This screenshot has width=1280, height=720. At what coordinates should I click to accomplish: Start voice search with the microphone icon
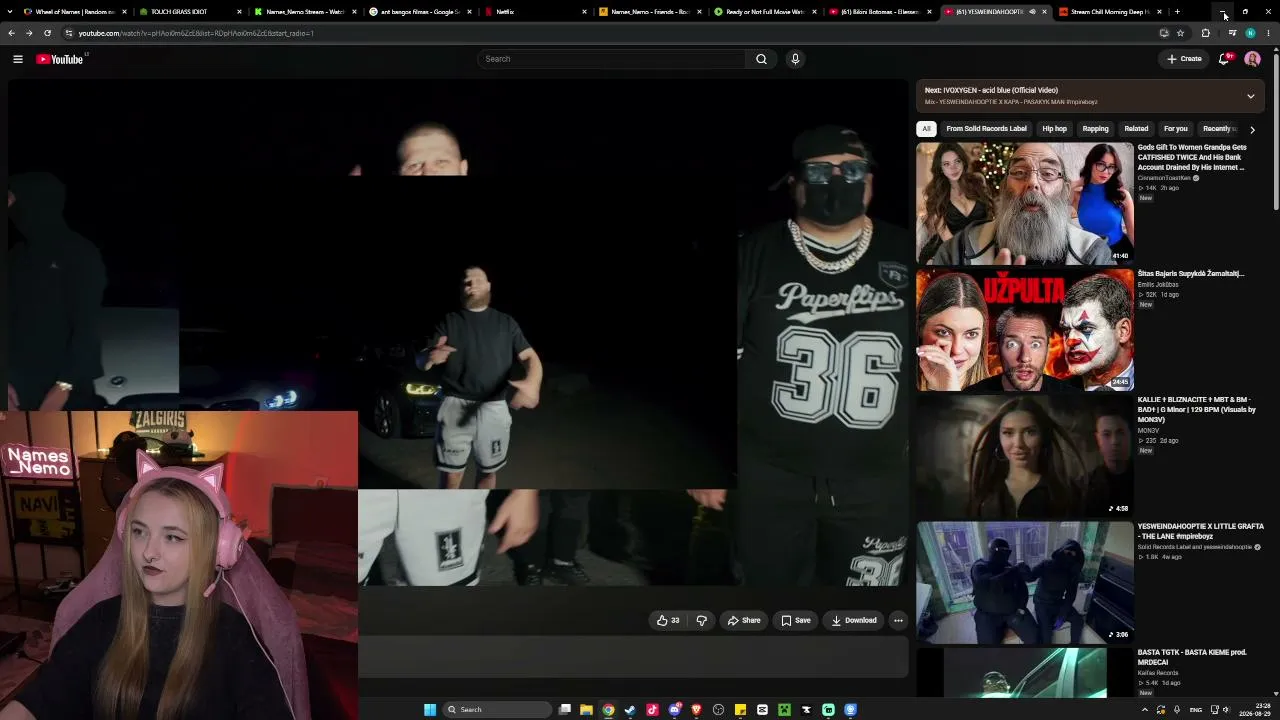(x=795, y=59)
